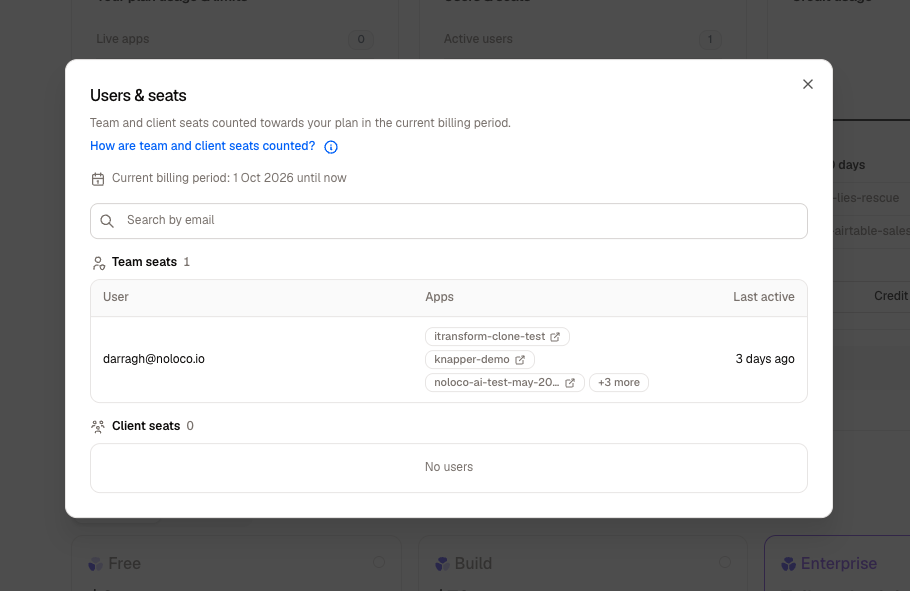Open 'How are team and client seats counted?' link

pos(203,146)
